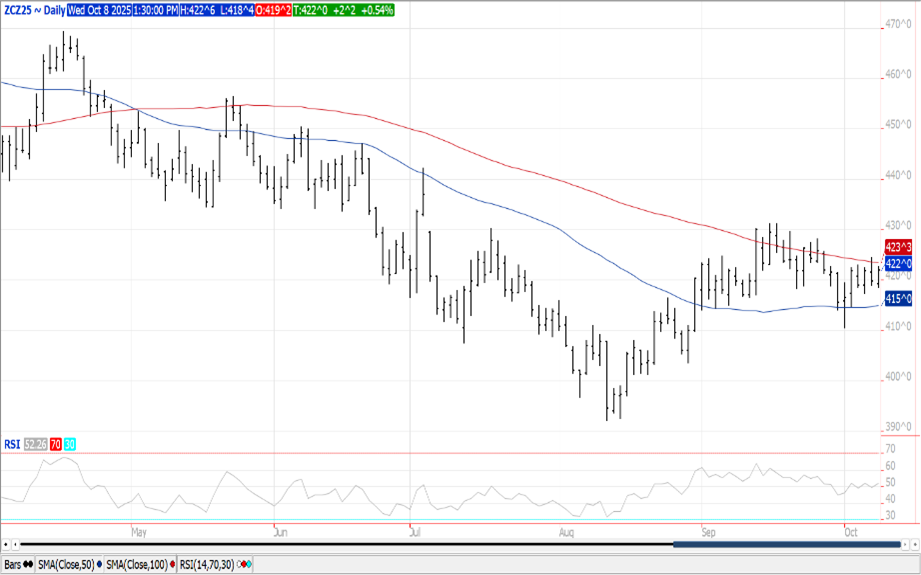Click the inner right scroll arrow on scrollbar
Image resolution: width=921 pixels, height=575 pixels.
point(904,545)
